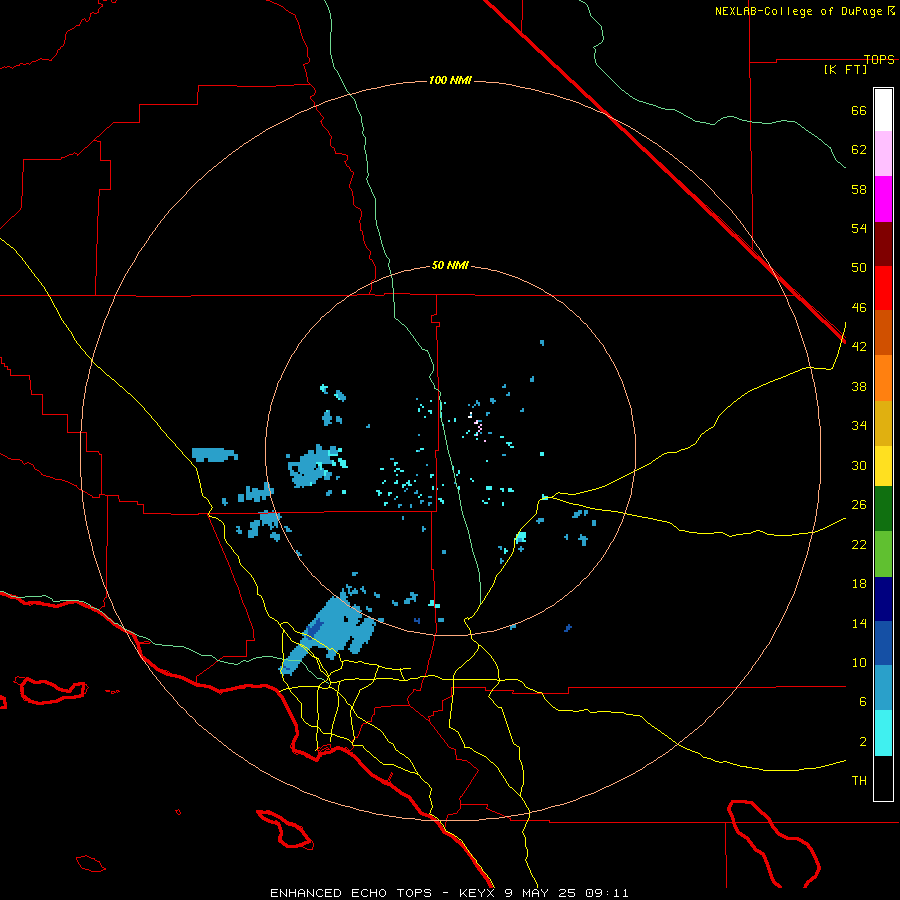Click the '66' legend value
This screenshot has height=900, width=900.
[x=859, y=110]
